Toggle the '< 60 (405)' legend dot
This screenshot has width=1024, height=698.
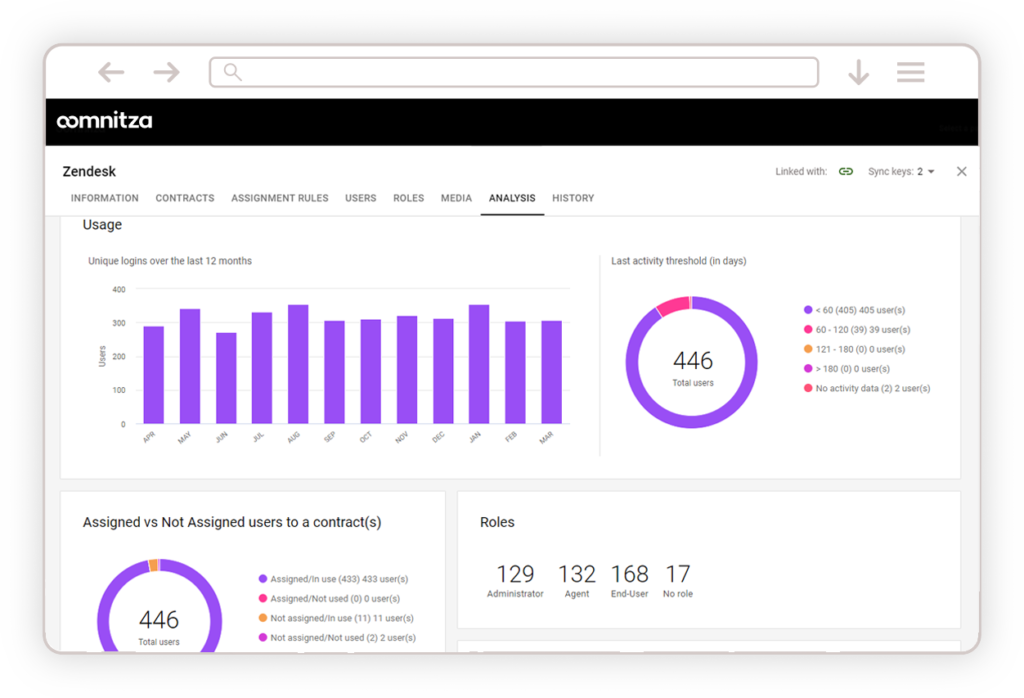pos(808,310)
